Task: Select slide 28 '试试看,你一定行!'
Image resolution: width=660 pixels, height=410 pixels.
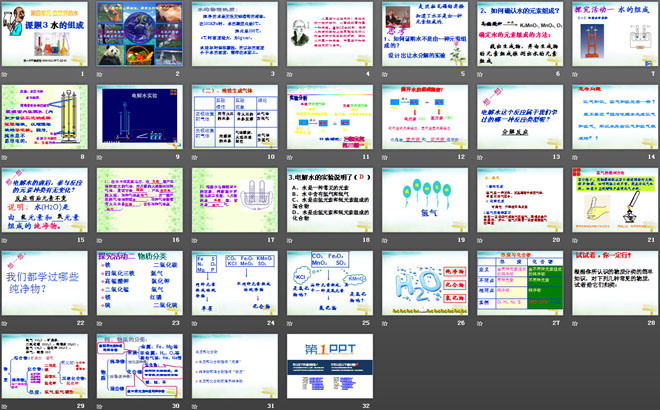Action: 615,283
